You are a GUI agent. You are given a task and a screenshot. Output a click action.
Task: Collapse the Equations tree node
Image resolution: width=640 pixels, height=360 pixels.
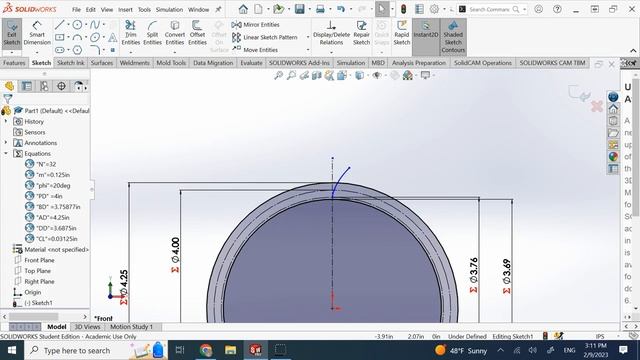tap(6, 153)
